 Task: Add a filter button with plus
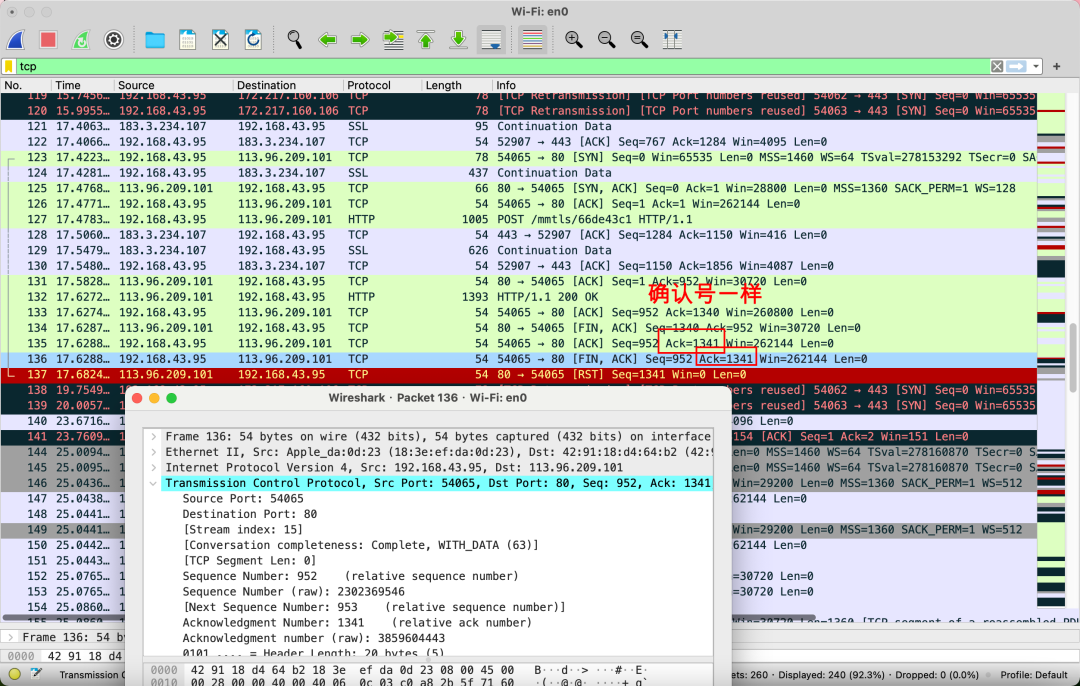[x=1057, y=66]
